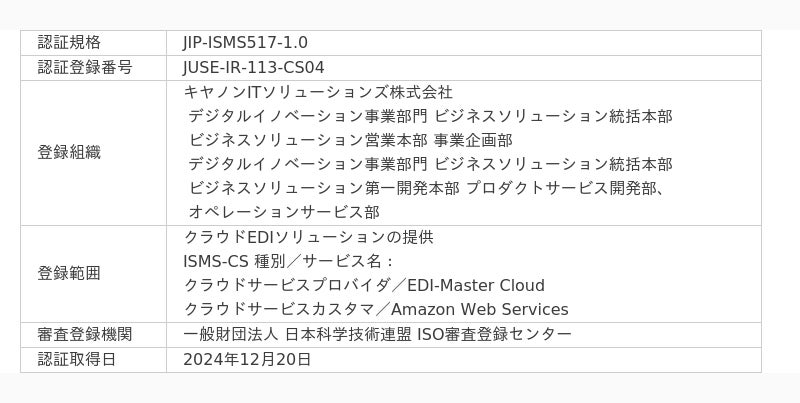Click the キヤノンITソリューションズ株式会社 text
Viewport: 800px width, 403px height.
pyautogui.click(x=318, y=92)
